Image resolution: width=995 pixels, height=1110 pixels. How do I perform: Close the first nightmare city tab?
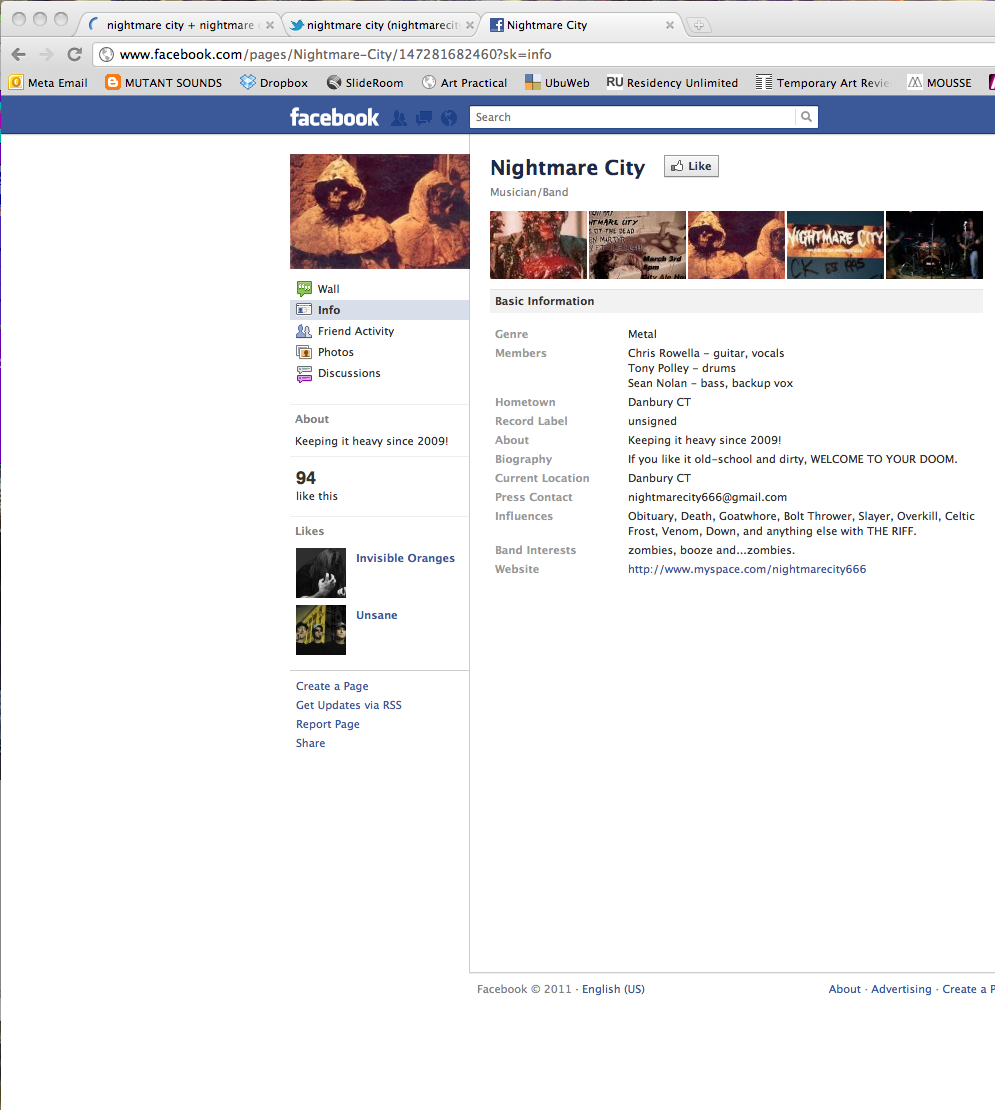[x=270, y=25]
